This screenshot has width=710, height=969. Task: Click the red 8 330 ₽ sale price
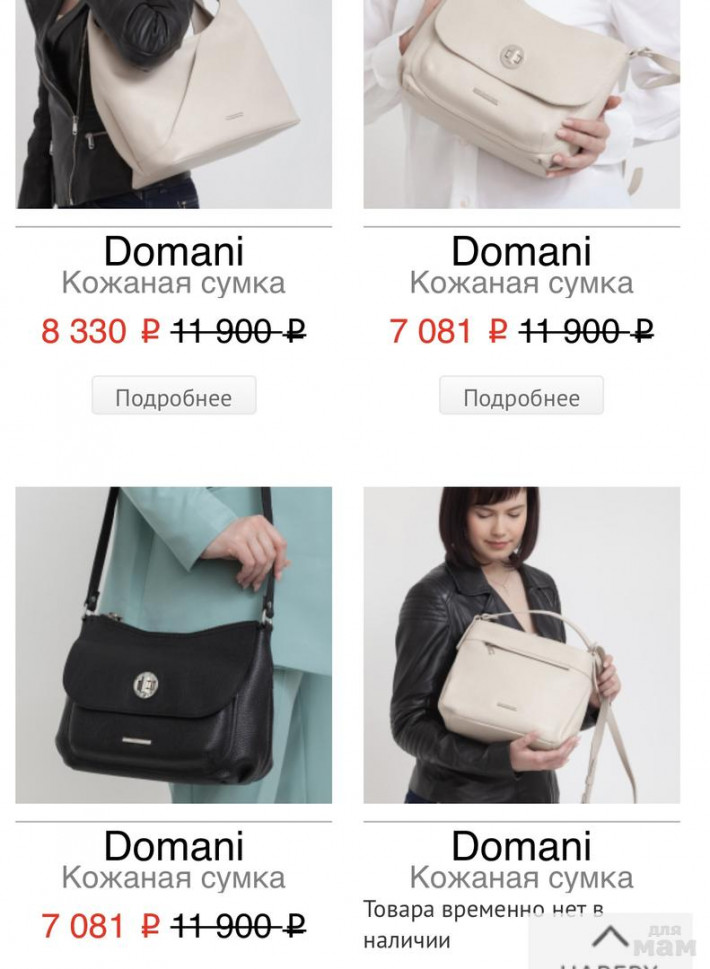[101, 331]
